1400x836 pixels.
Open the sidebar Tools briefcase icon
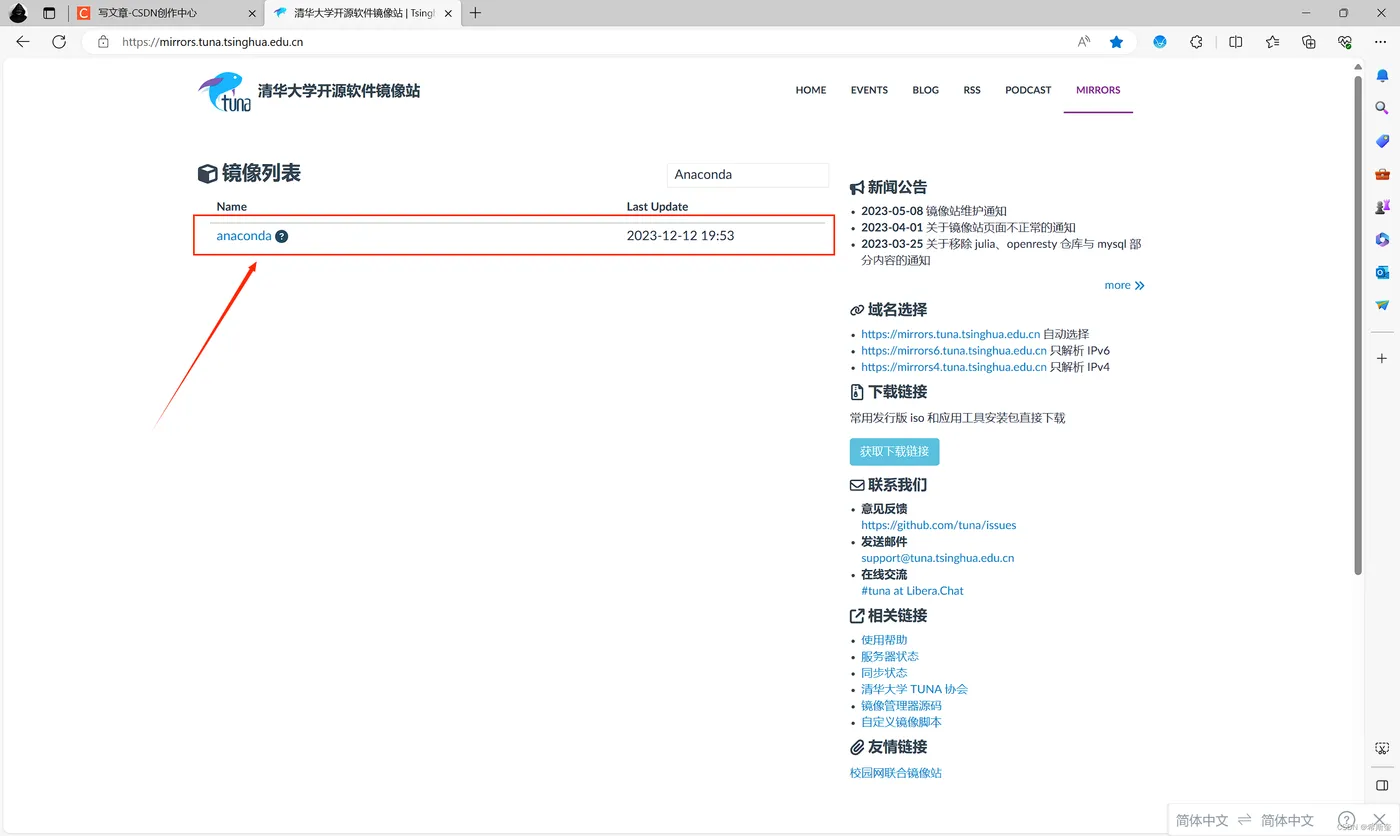point(1382,174)
